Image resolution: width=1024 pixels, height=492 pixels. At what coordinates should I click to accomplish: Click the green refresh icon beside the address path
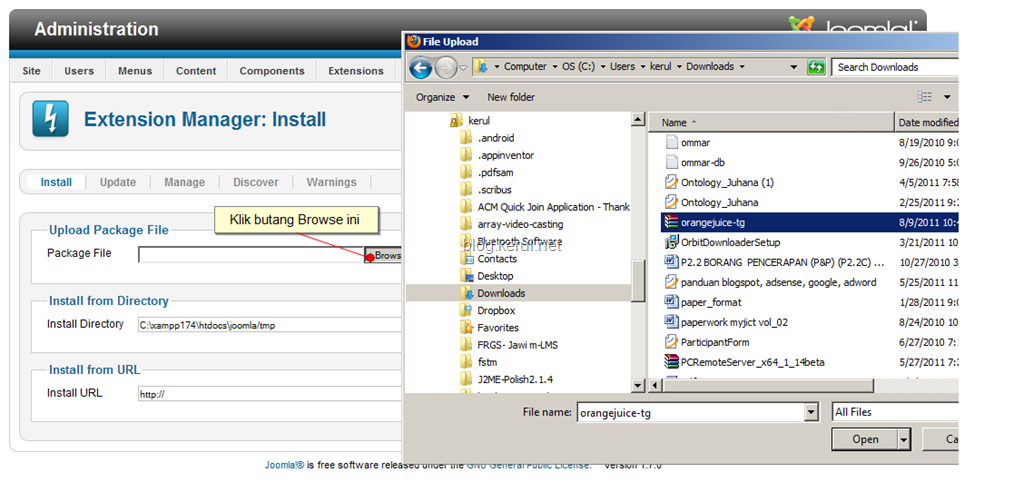point(816,67)
